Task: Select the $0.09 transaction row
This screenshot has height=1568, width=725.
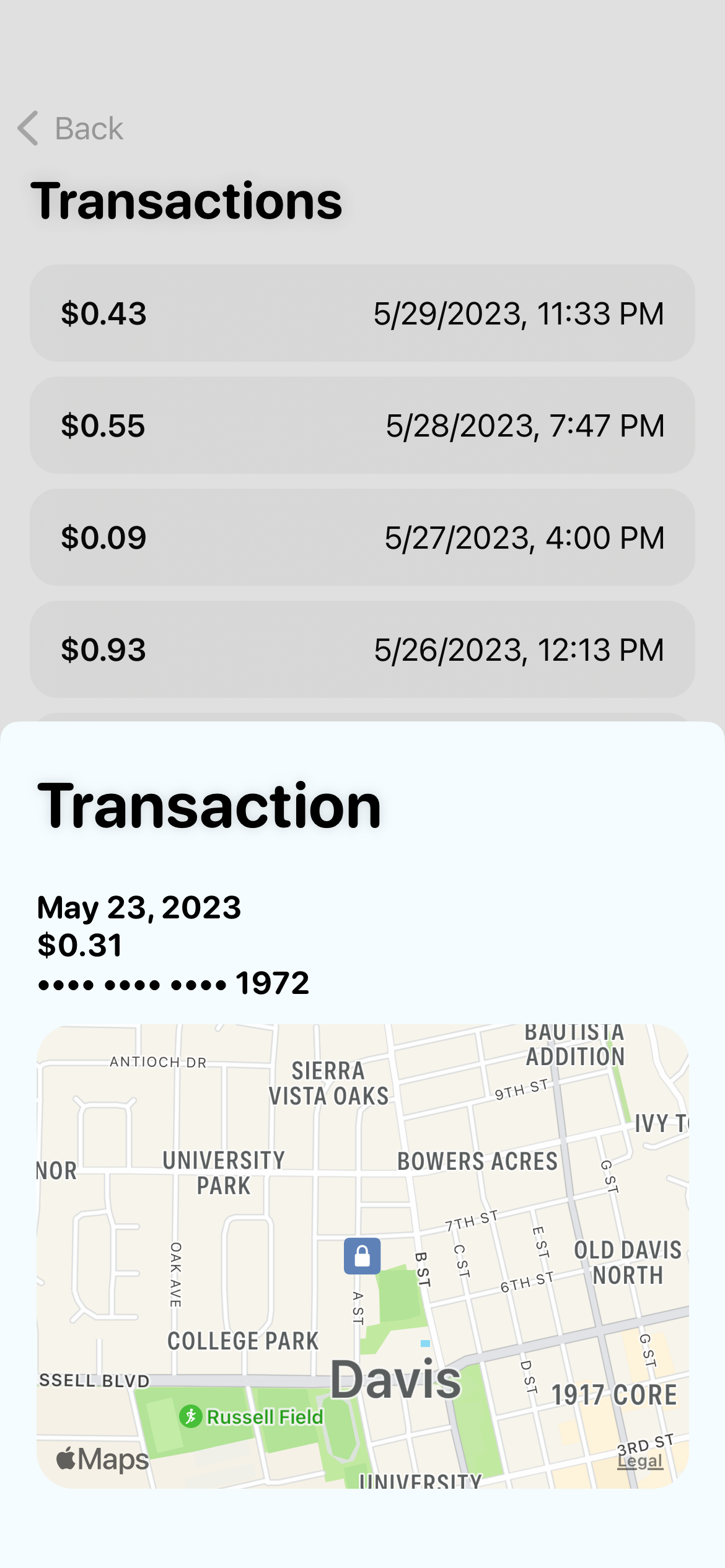Action: (x=362, y=538)
